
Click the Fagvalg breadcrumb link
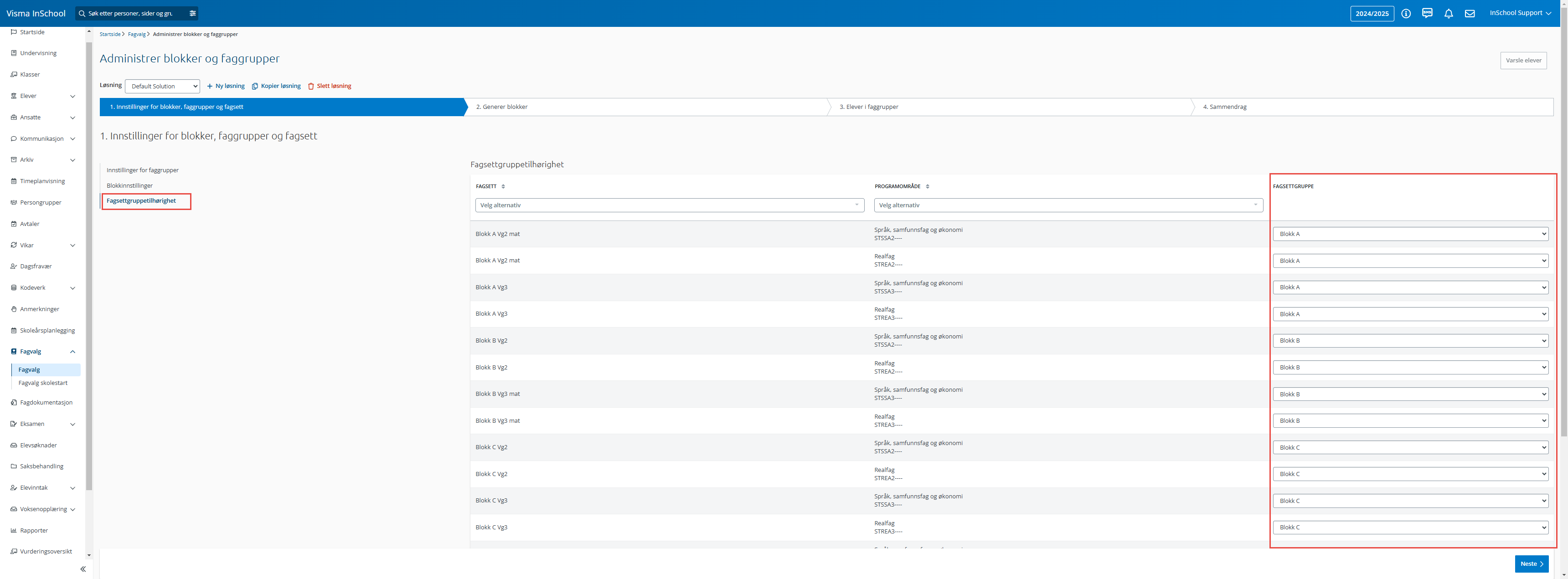[137, 35]
